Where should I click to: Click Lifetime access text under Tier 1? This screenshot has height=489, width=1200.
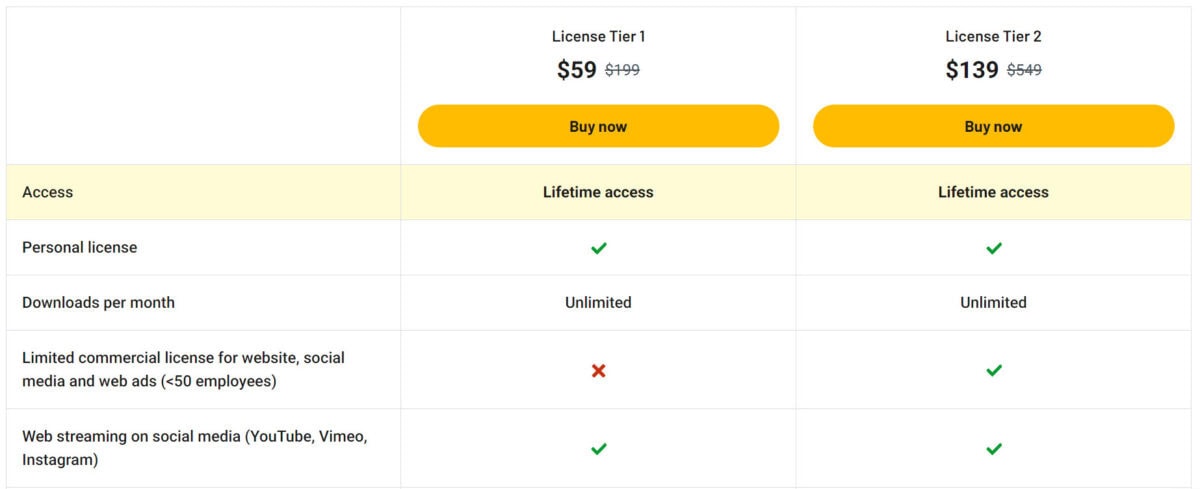(598, 192)
